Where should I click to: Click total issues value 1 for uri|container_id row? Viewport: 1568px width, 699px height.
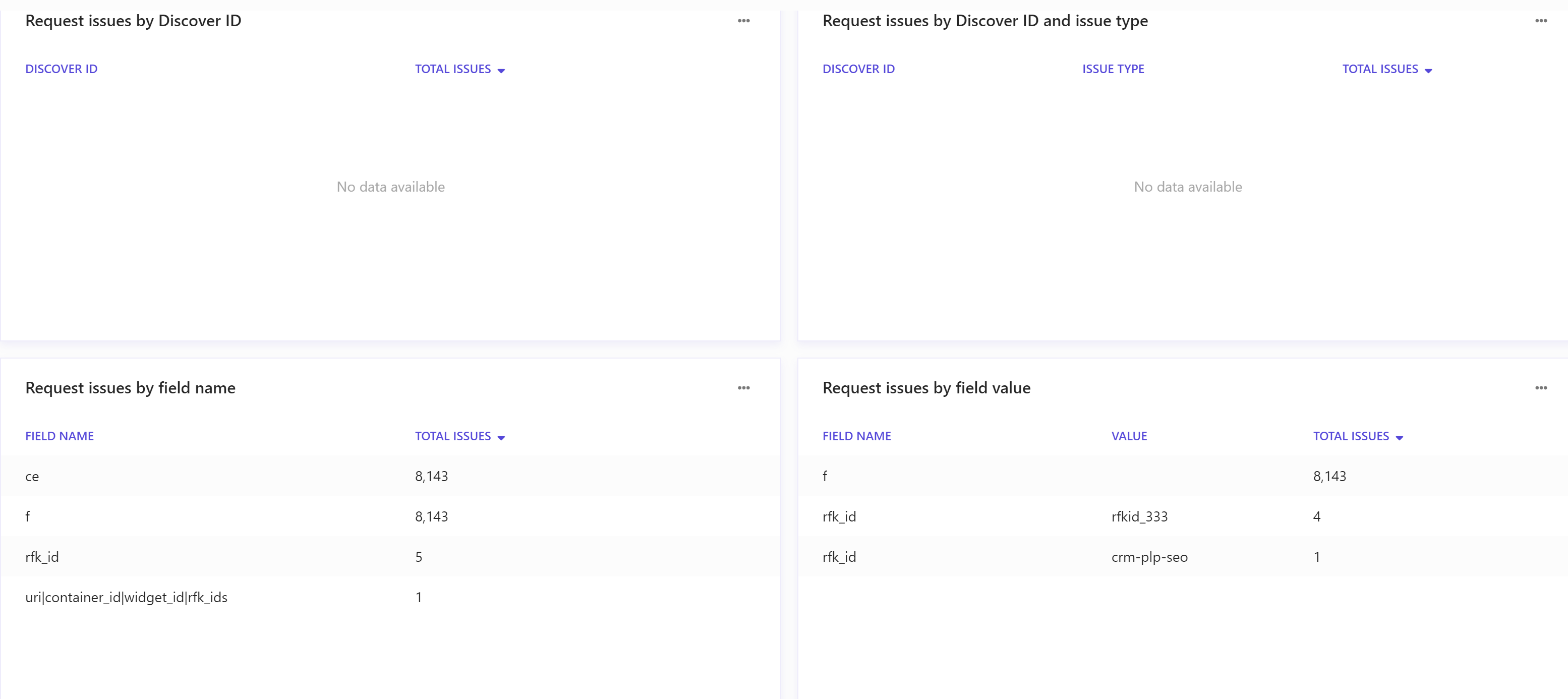419,597
